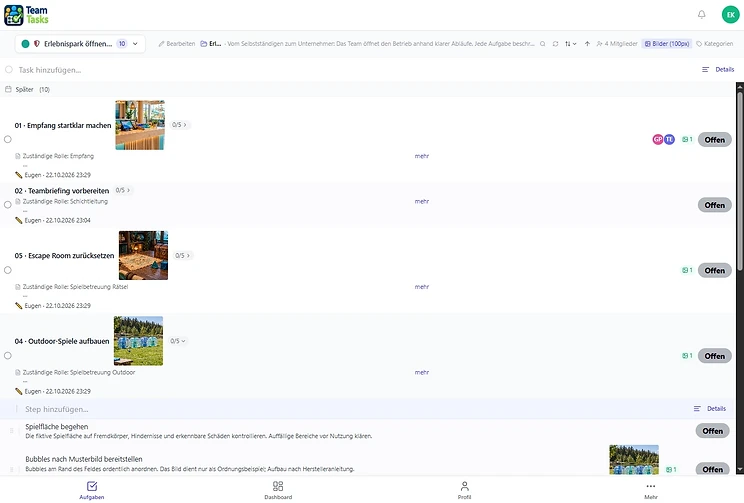
Task: Change Offen status of Escape Room task
Action: pyautogui.click(x=715, y=270)
